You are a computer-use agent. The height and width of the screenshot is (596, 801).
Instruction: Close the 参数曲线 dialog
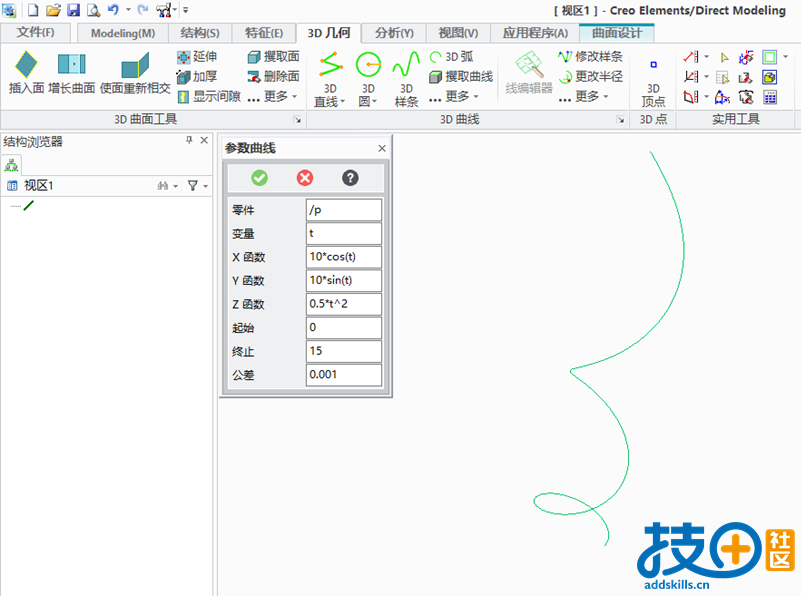point(382,148)
